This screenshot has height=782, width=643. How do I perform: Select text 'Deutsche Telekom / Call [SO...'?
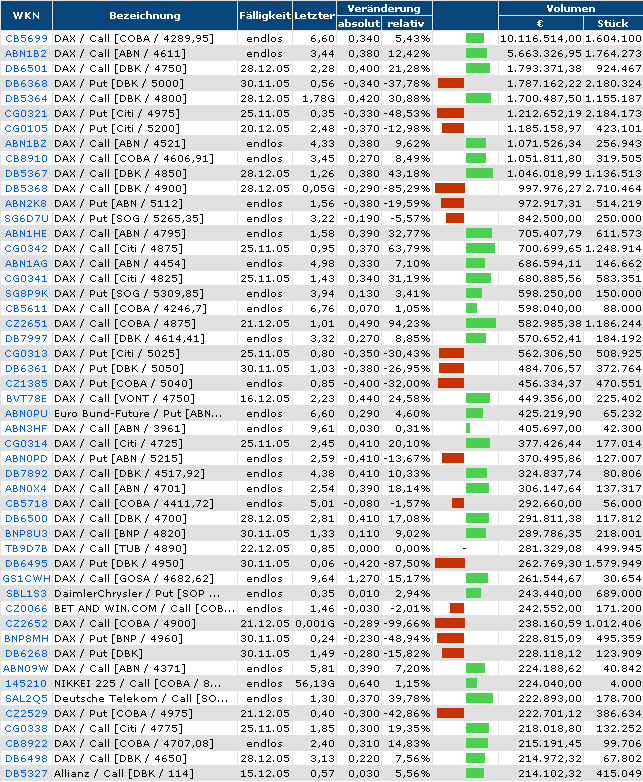[141, 698]
